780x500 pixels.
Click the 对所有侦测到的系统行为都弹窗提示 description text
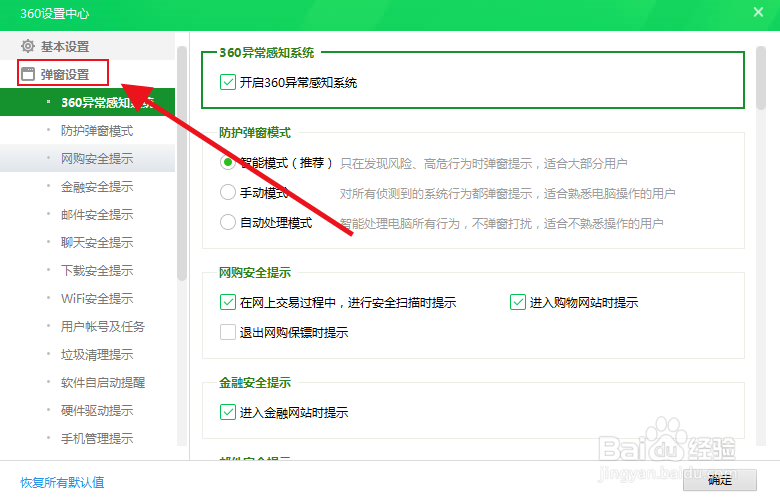[x=507, y=193]
